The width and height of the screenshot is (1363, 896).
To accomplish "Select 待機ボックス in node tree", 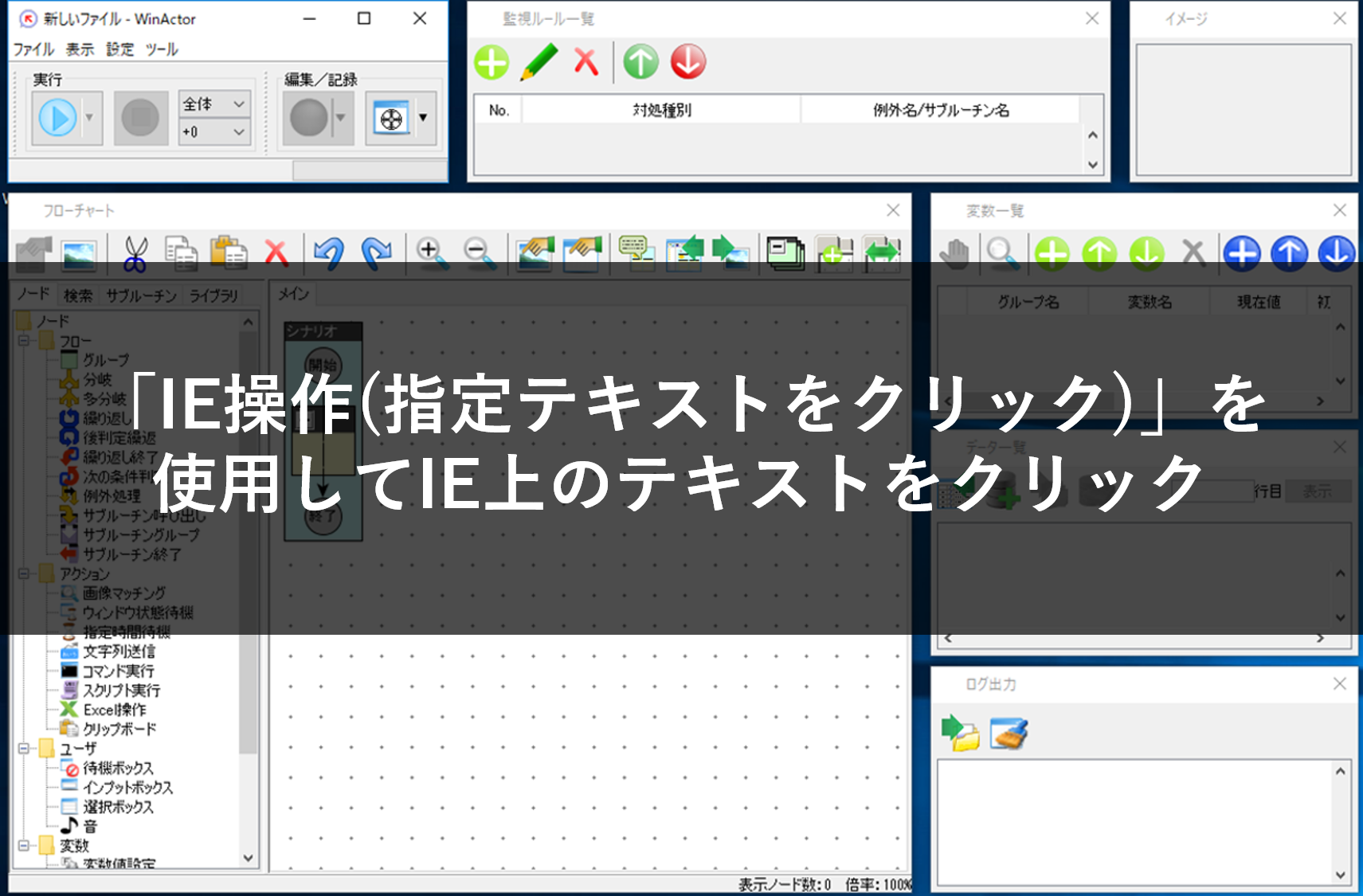I will tap(118, 768).
